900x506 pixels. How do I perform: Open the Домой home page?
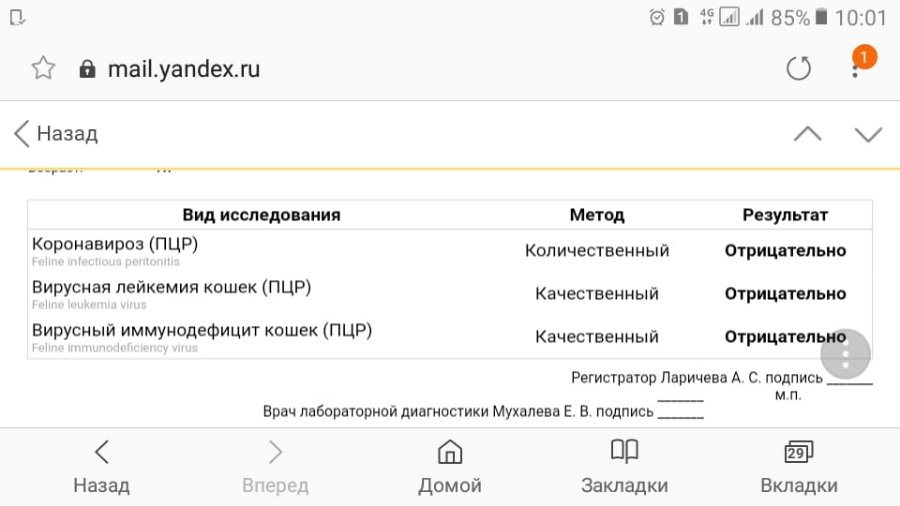450,468
